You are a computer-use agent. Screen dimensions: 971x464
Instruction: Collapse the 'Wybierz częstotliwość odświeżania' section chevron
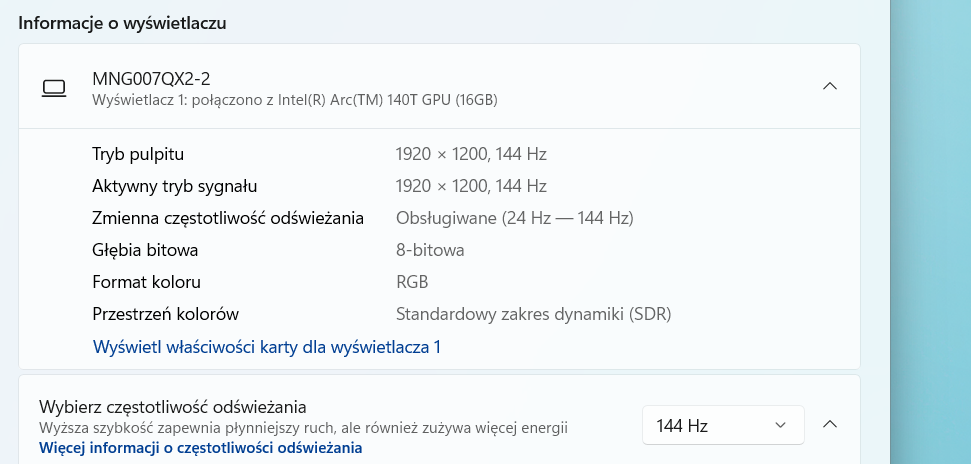(829, 425)
